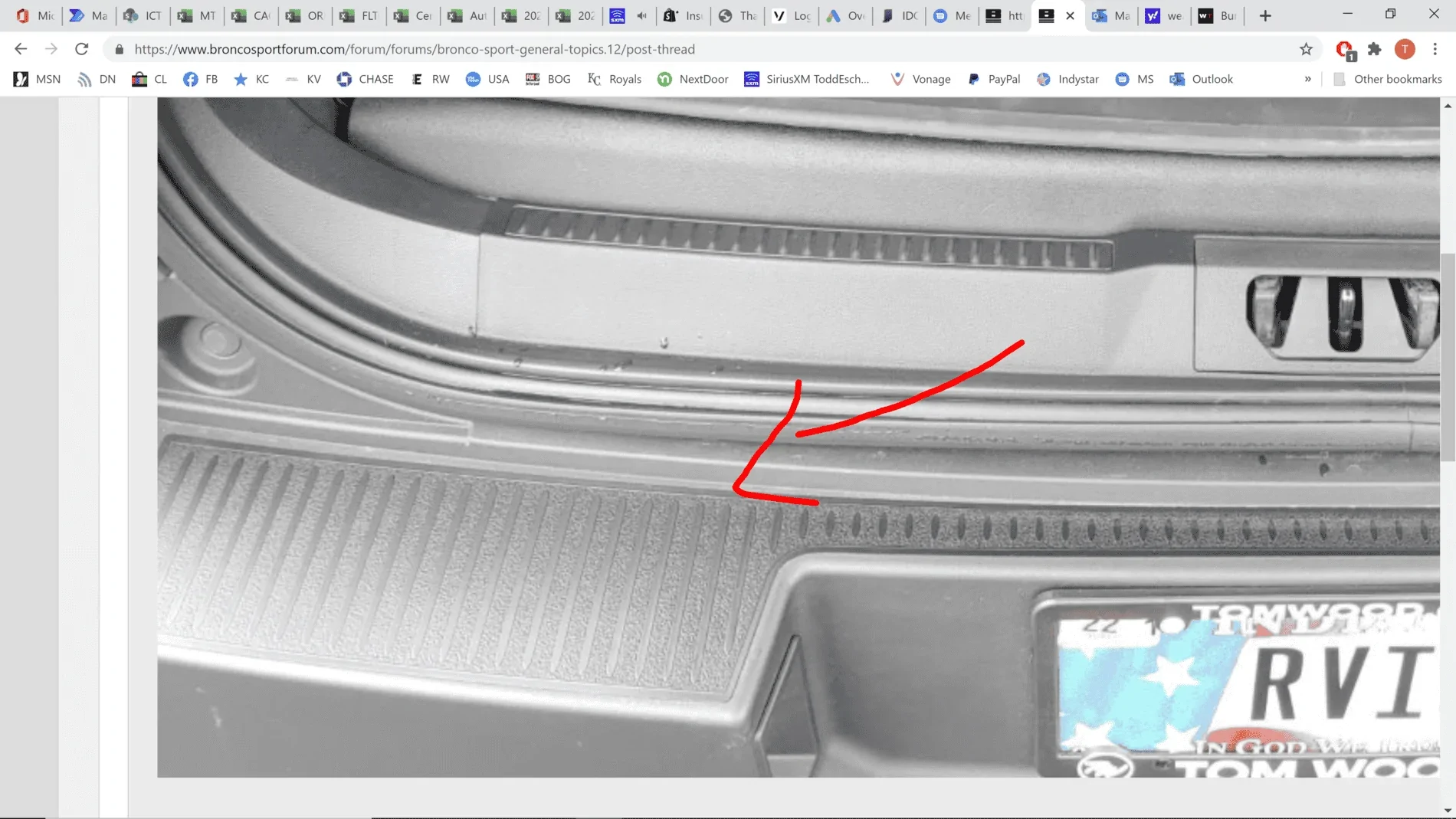
Task: Click the user profile avatar icon
Action: click(x=1404, y=49)
